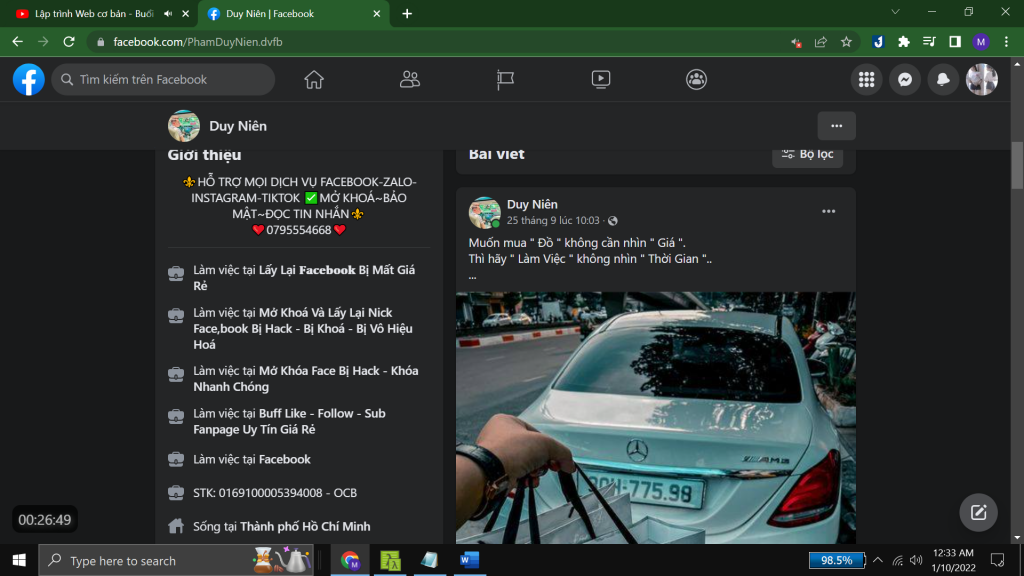Open the Facebook menu grid icon
The height and width of the screenshot is (576, 1024).
coord(867,80)
